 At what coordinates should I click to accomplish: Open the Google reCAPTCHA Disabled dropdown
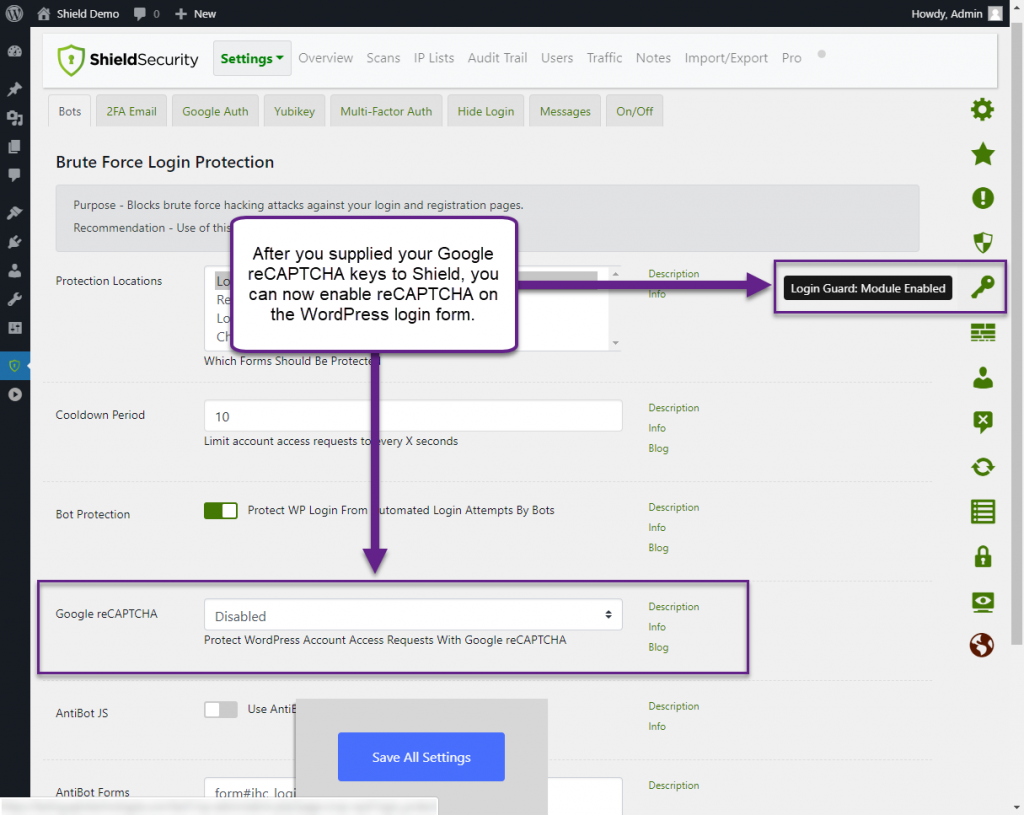(413, 615)
